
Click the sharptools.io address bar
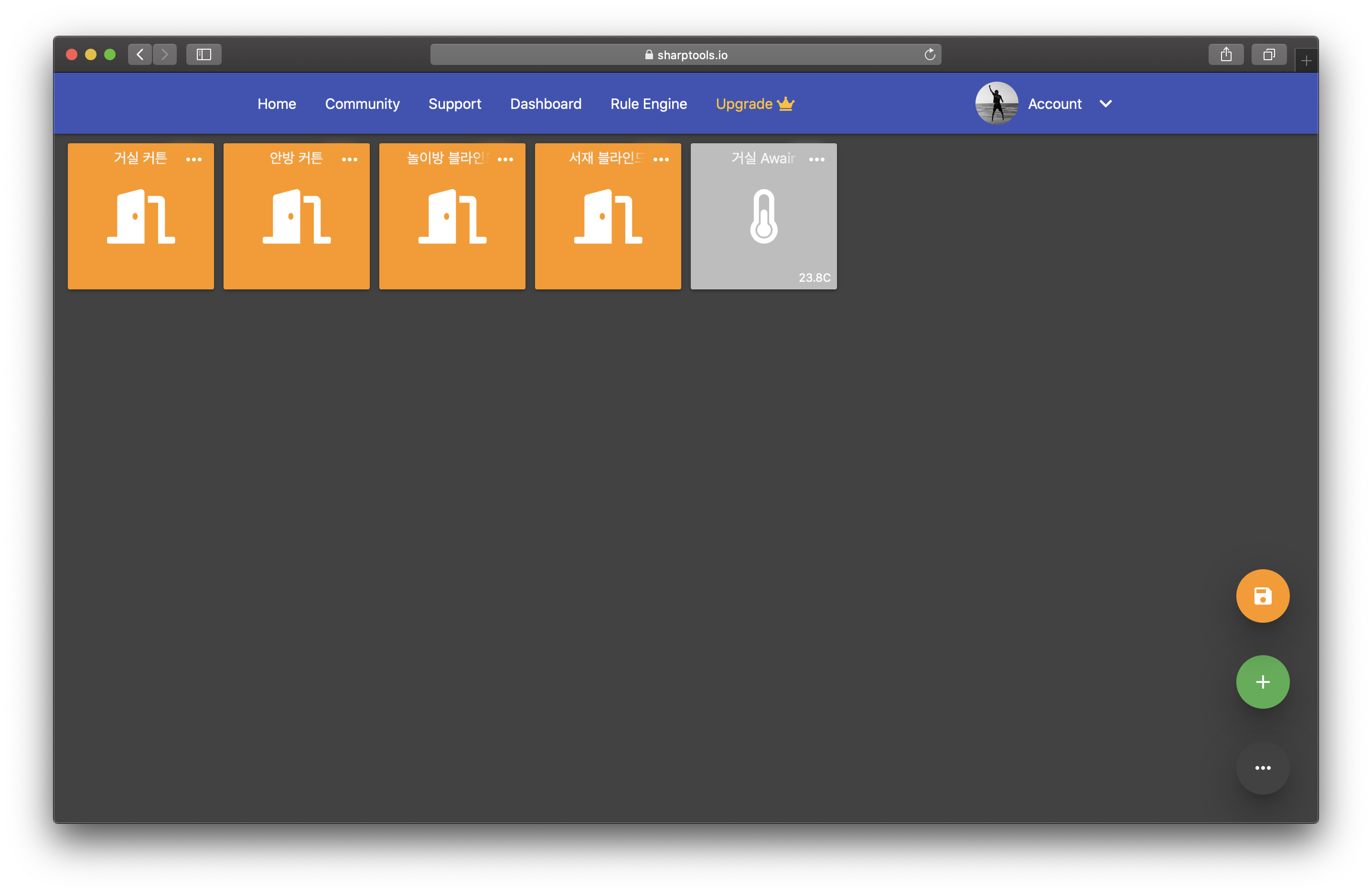[686, 55]
